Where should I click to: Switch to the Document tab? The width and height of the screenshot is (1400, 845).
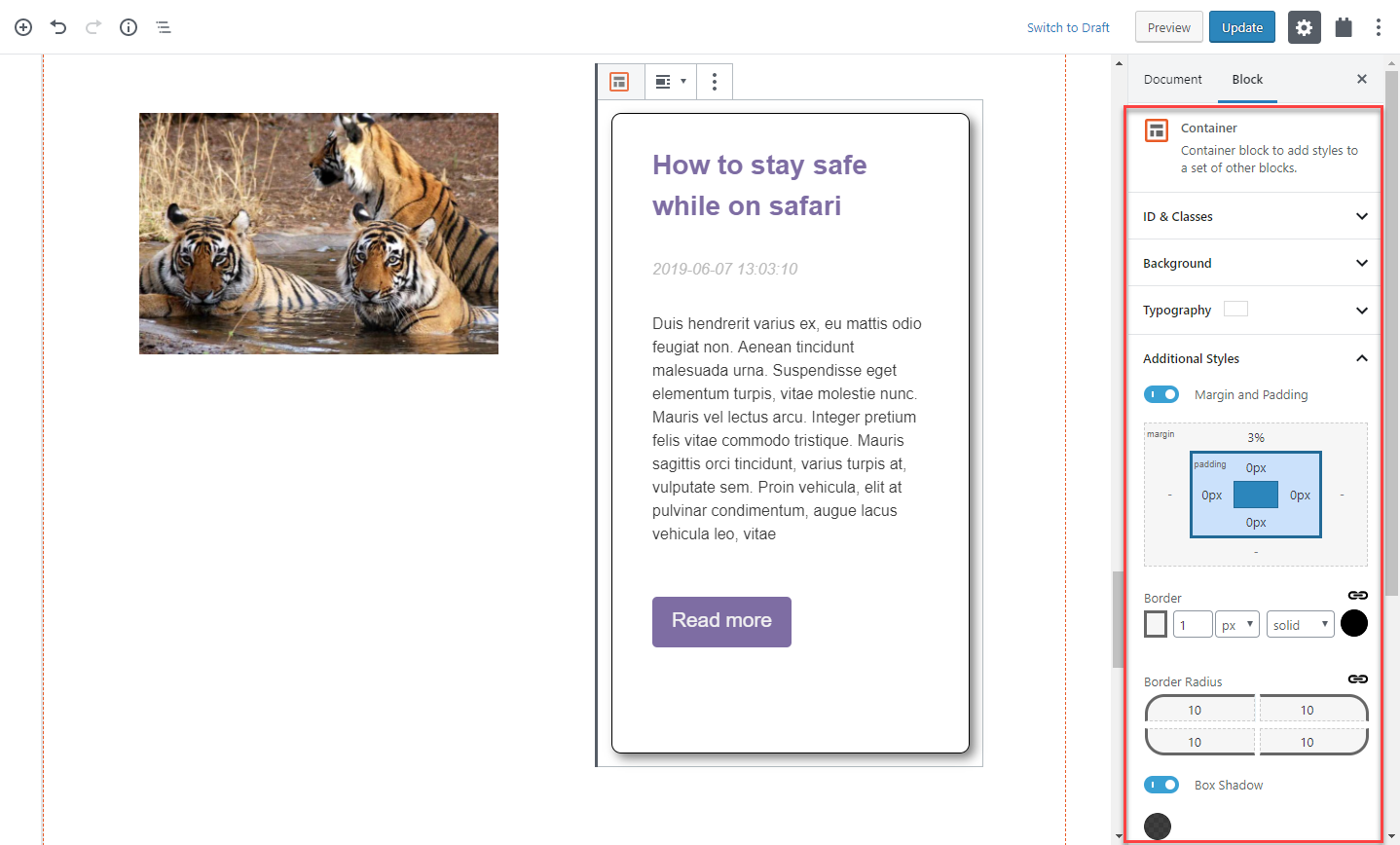point(1173,79)
